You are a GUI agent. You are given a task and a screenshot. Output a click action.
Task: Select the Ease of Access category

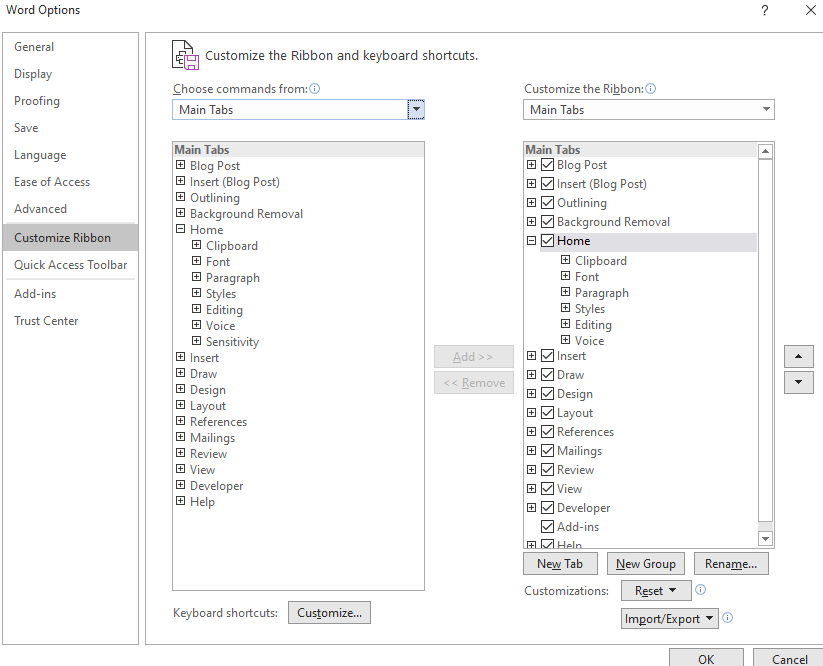pos(70,182)
